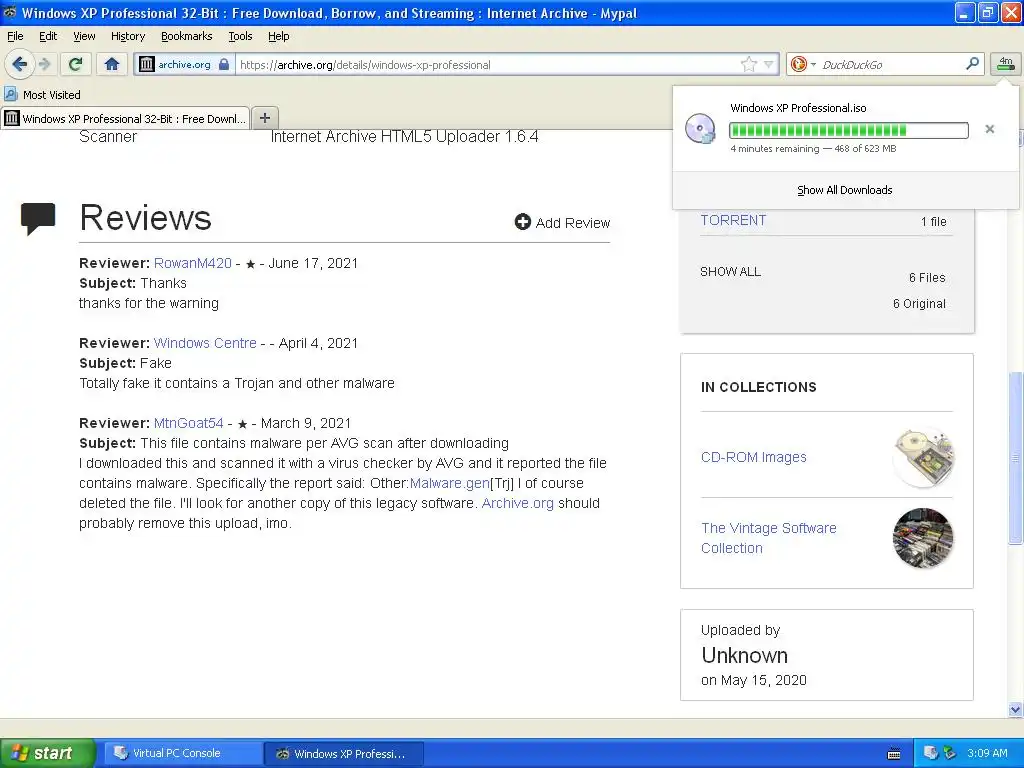
Task: Open the Edit menu
Action: click(x=48, y=36)
